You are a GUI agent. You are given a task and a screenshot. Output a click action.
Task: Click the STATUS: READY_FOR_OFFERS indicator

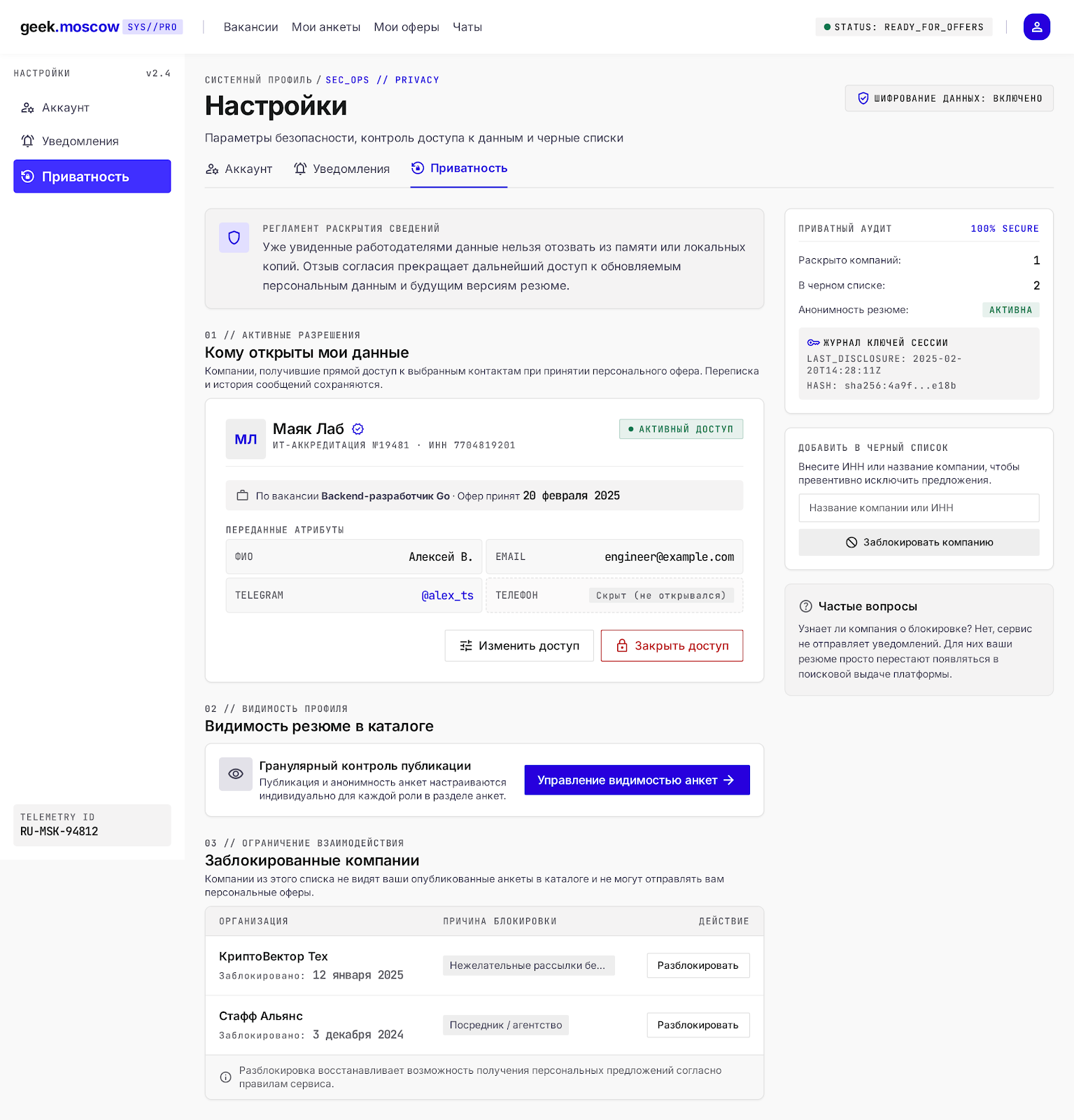coord(904,27)
